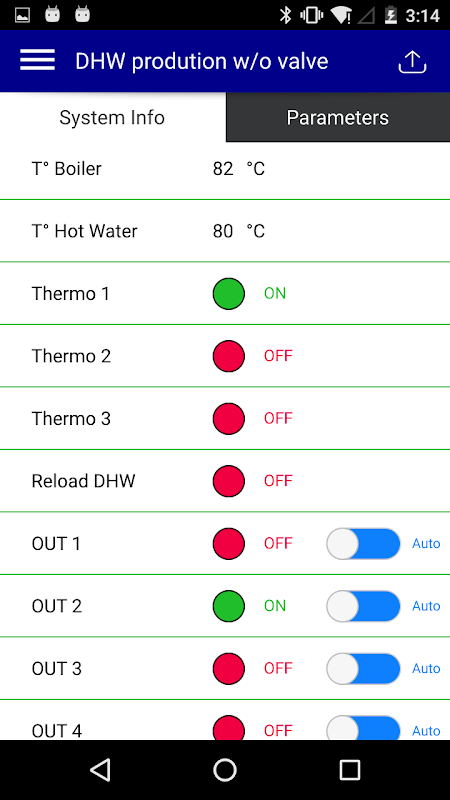Toggle the OUT 1 Auto switch

(363, 544)
